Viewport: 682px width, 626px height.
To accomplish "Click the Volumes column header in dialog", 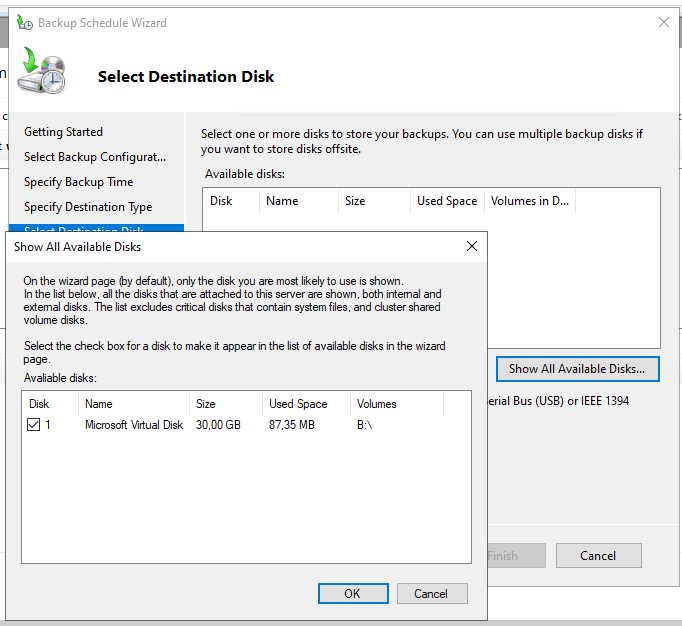I will pos(376,404).
